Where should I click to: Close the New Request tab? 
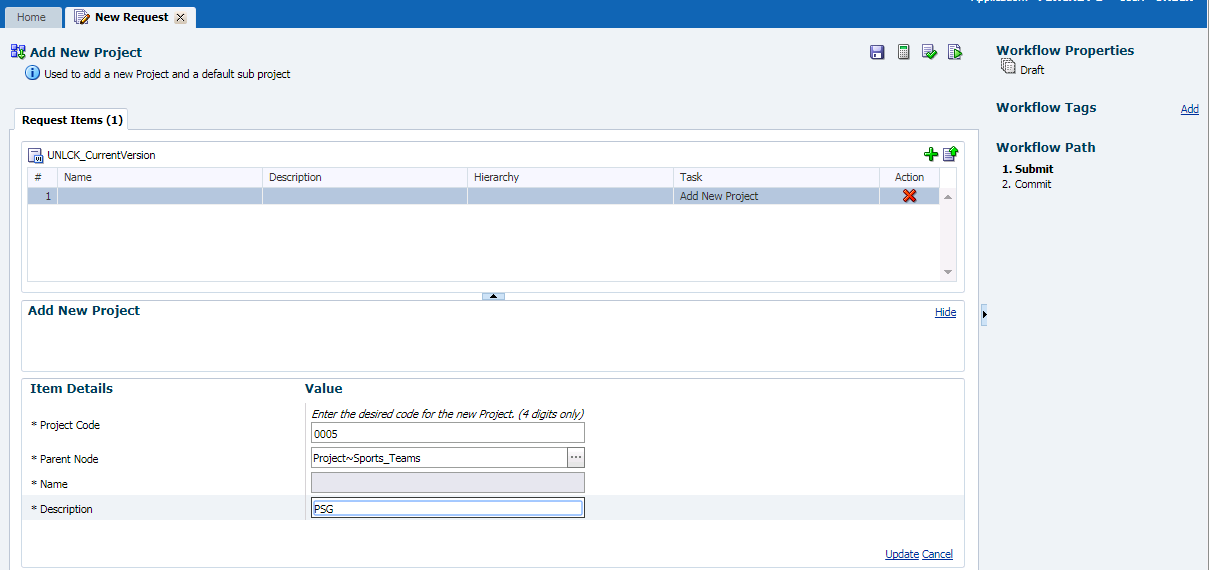pos(180,18)
